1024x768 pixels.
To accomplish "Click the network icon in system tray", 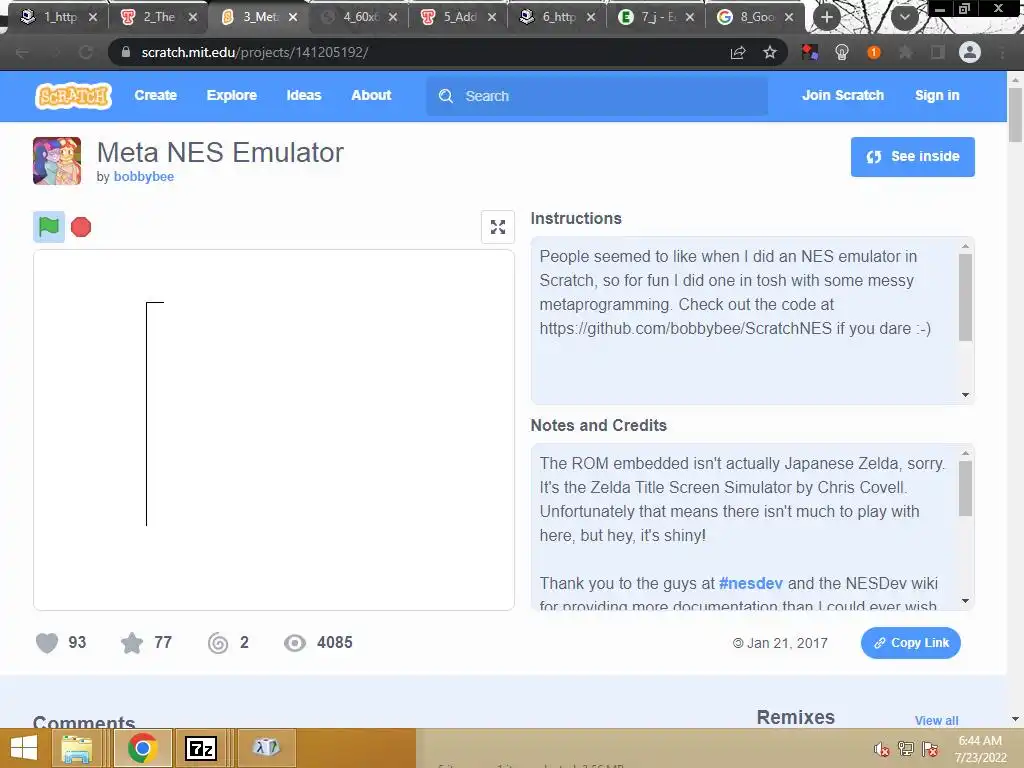I will click(906, 749).
